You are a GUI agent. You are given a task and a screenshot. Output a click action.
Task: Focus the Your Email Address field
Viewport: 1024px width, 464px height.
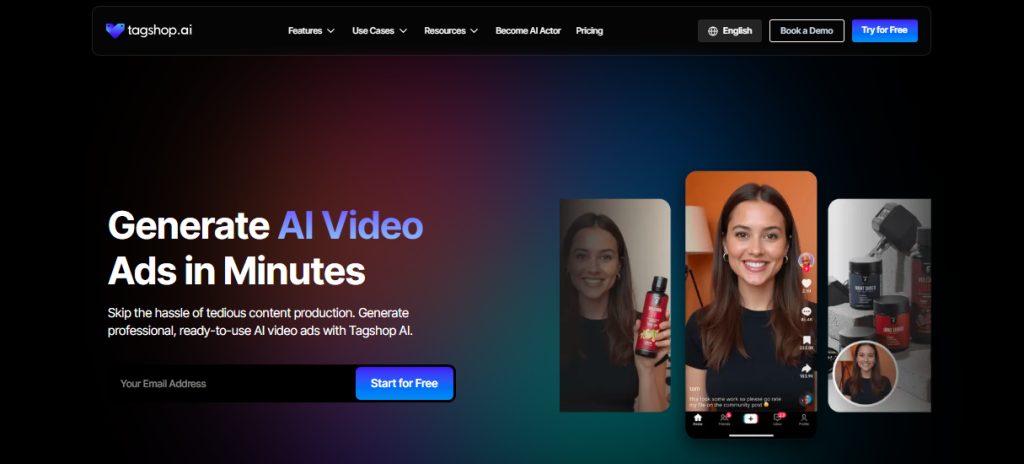[232, 384]
